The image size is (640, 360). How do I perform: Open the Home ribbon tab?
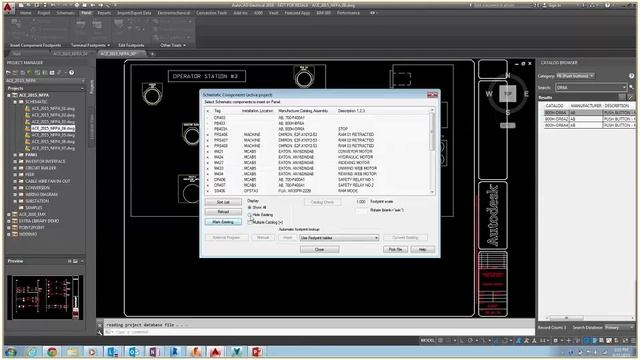[26, 13]
